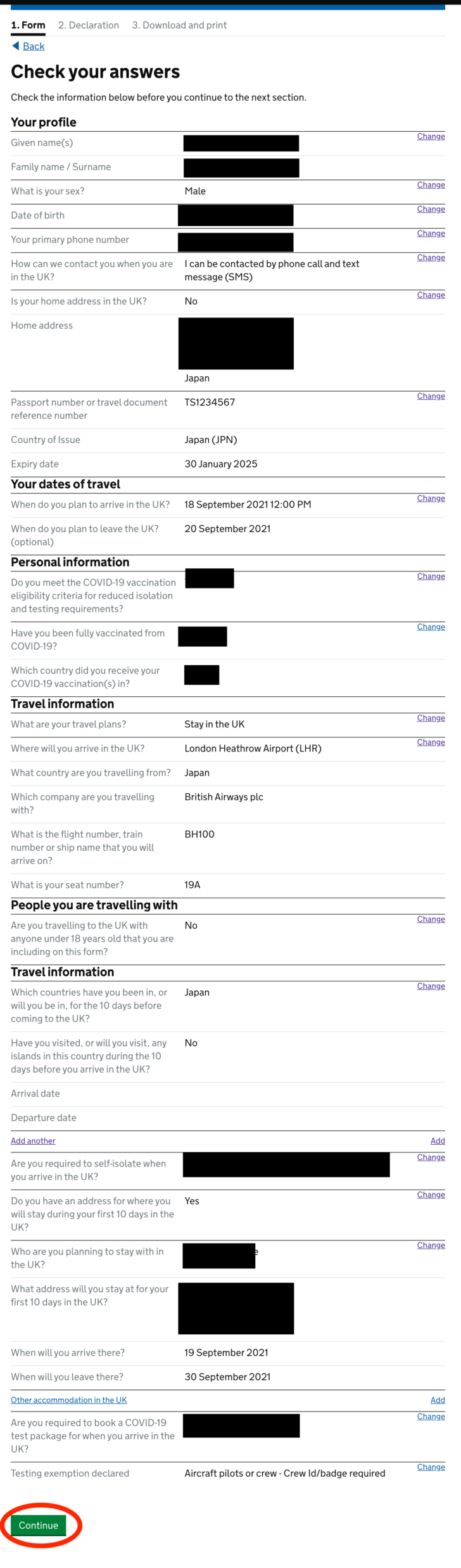This screenshot has height=1568, width=461.
Task: Change the Given name(s) answer
Action: 431,136
